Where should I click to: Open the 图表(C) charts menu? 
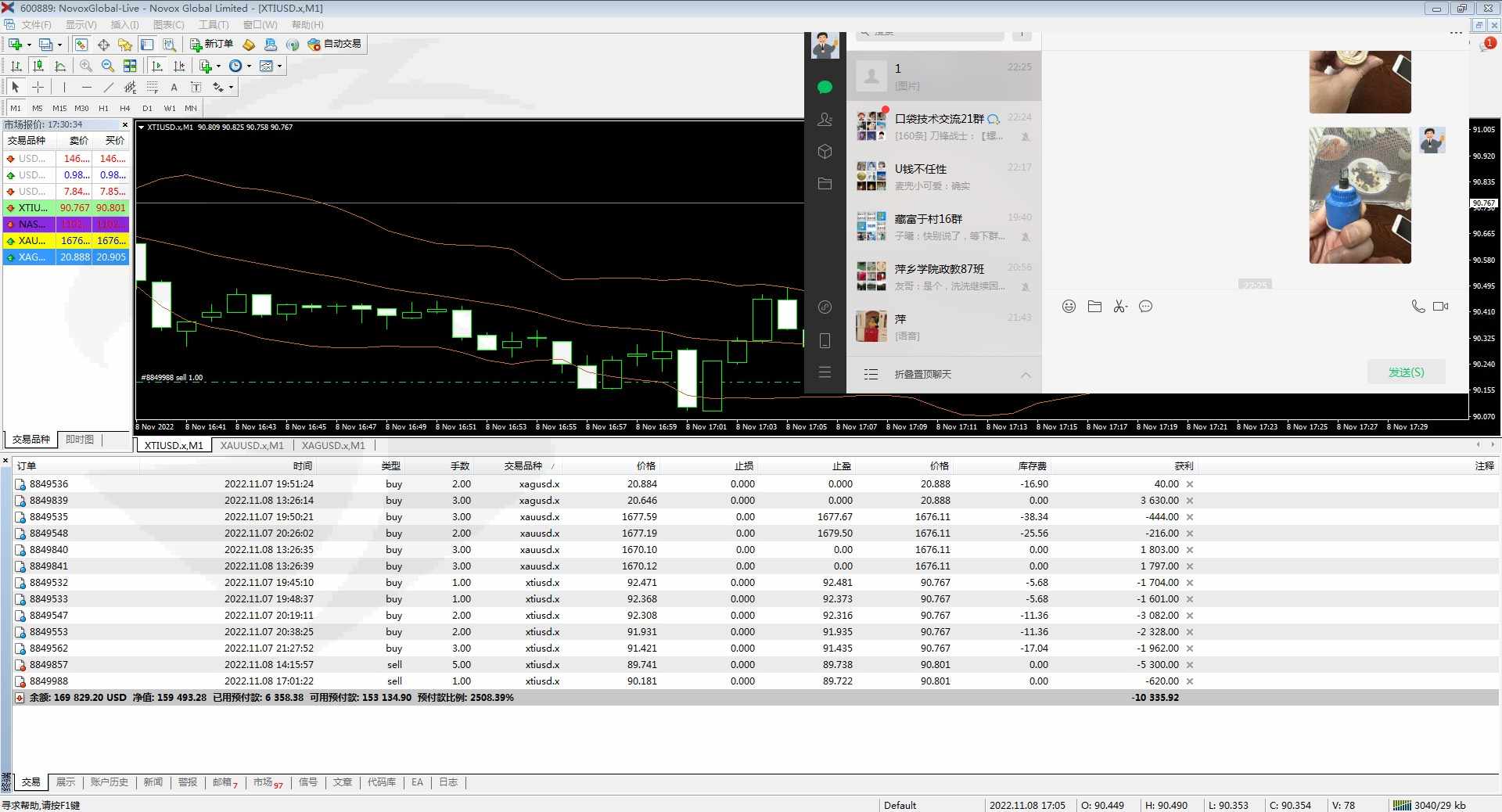point(168,25)
